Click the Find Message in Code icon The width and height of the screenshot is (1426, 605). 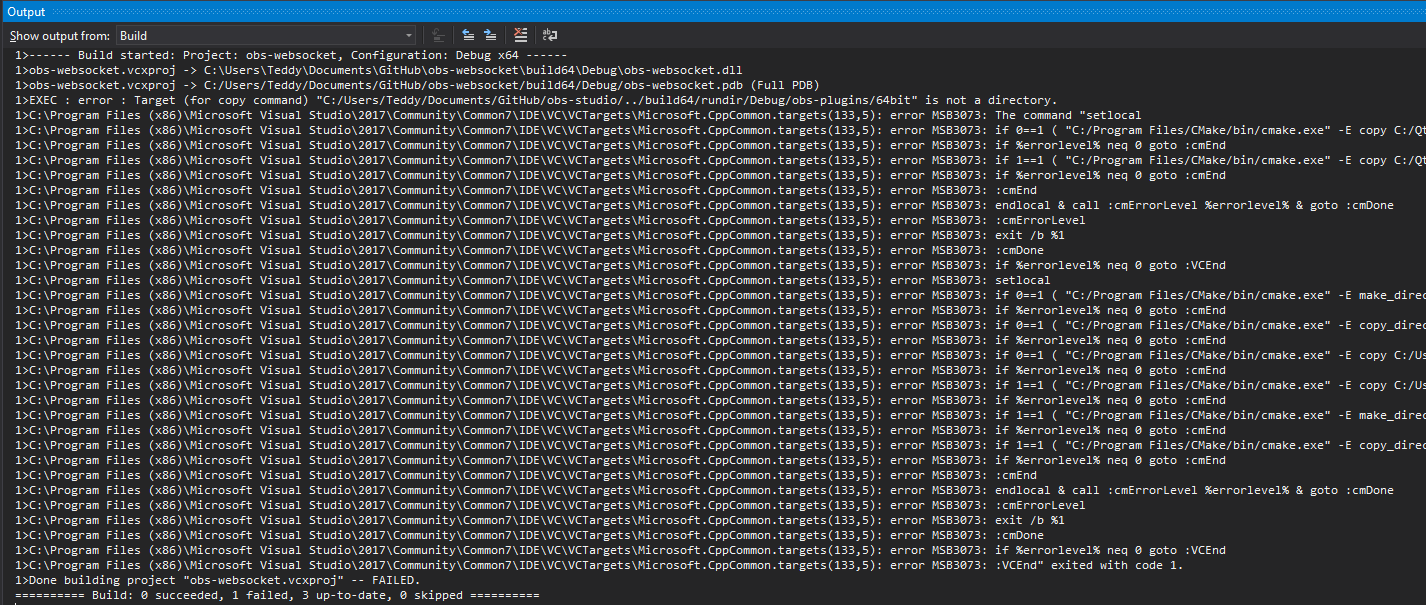440,35
